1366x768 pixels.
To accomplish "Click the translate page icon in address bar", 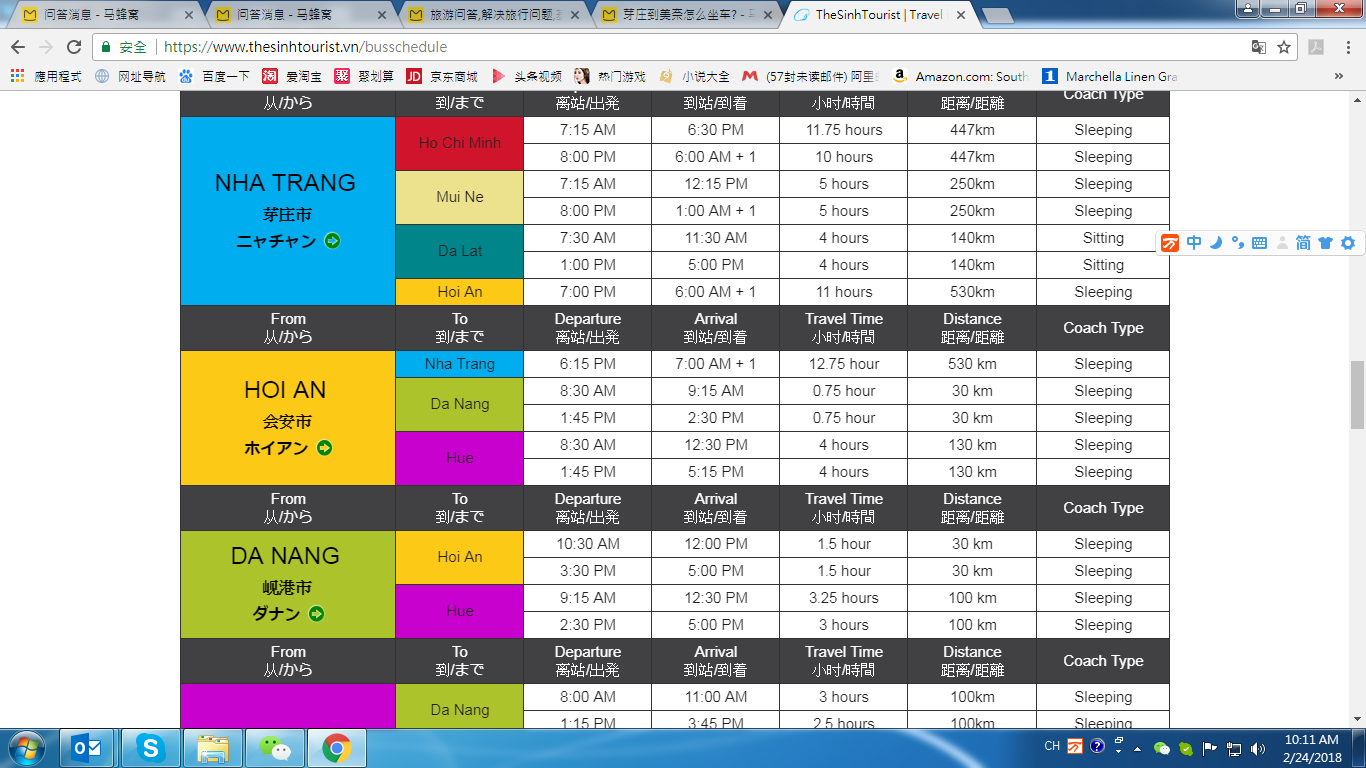I will pos(1259,47).
